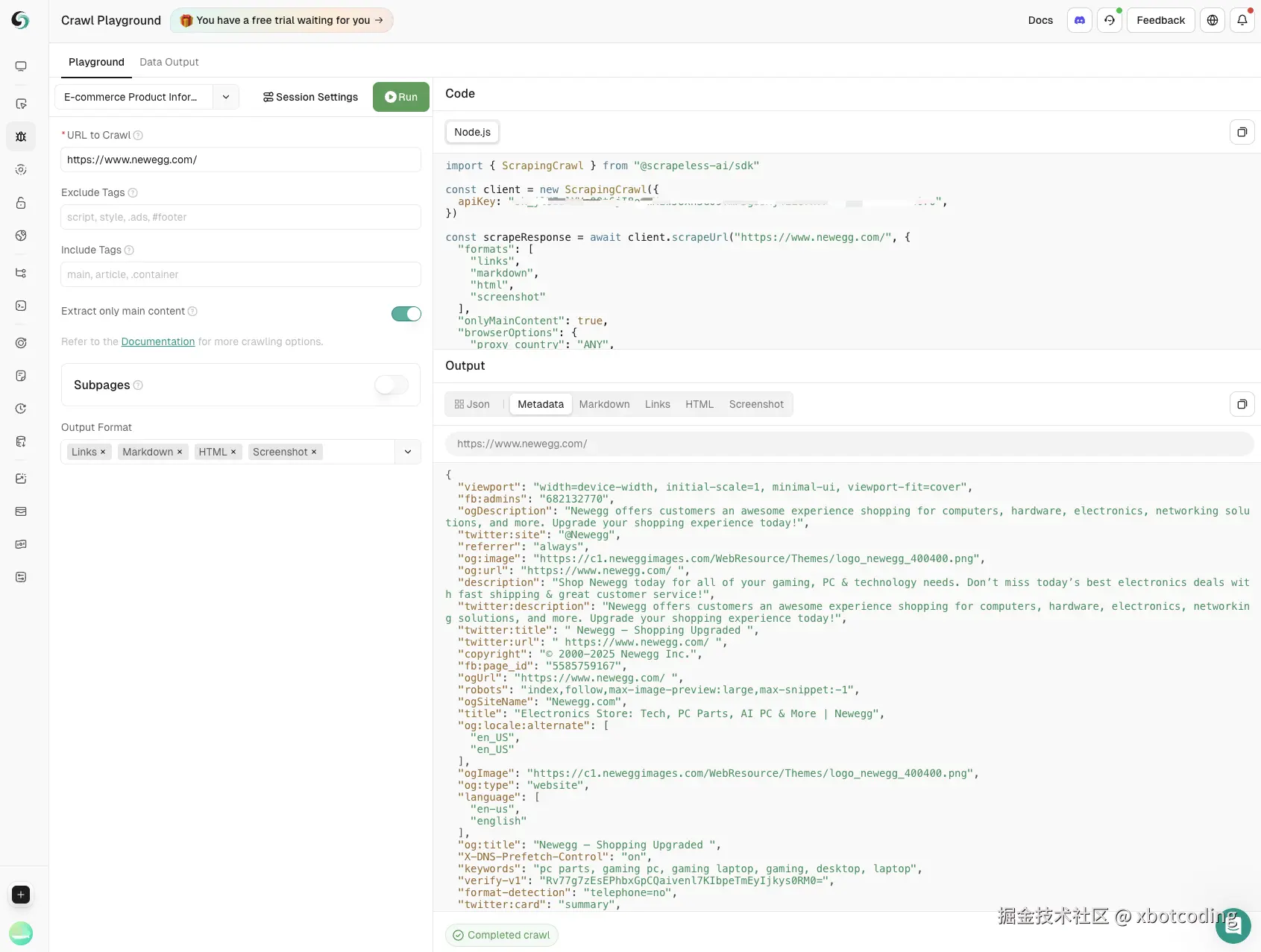1261x952 pixels.
Task: Remove the Screenshot format tag
Action: pyautogui.click(x=314, y=452)
